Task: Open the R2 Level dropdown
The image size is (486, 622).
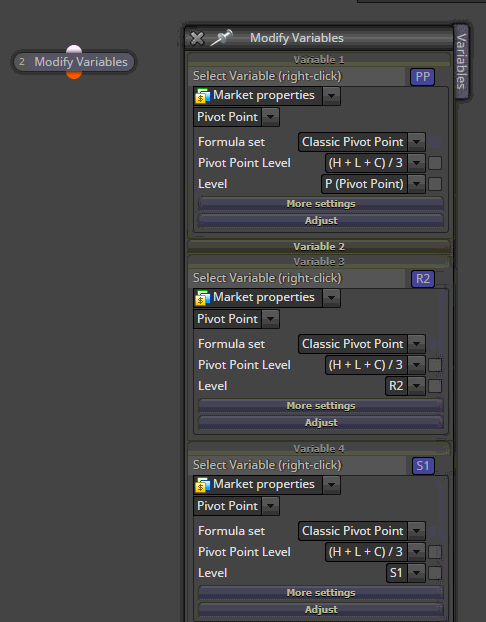Action: click(x=417, y=386)
